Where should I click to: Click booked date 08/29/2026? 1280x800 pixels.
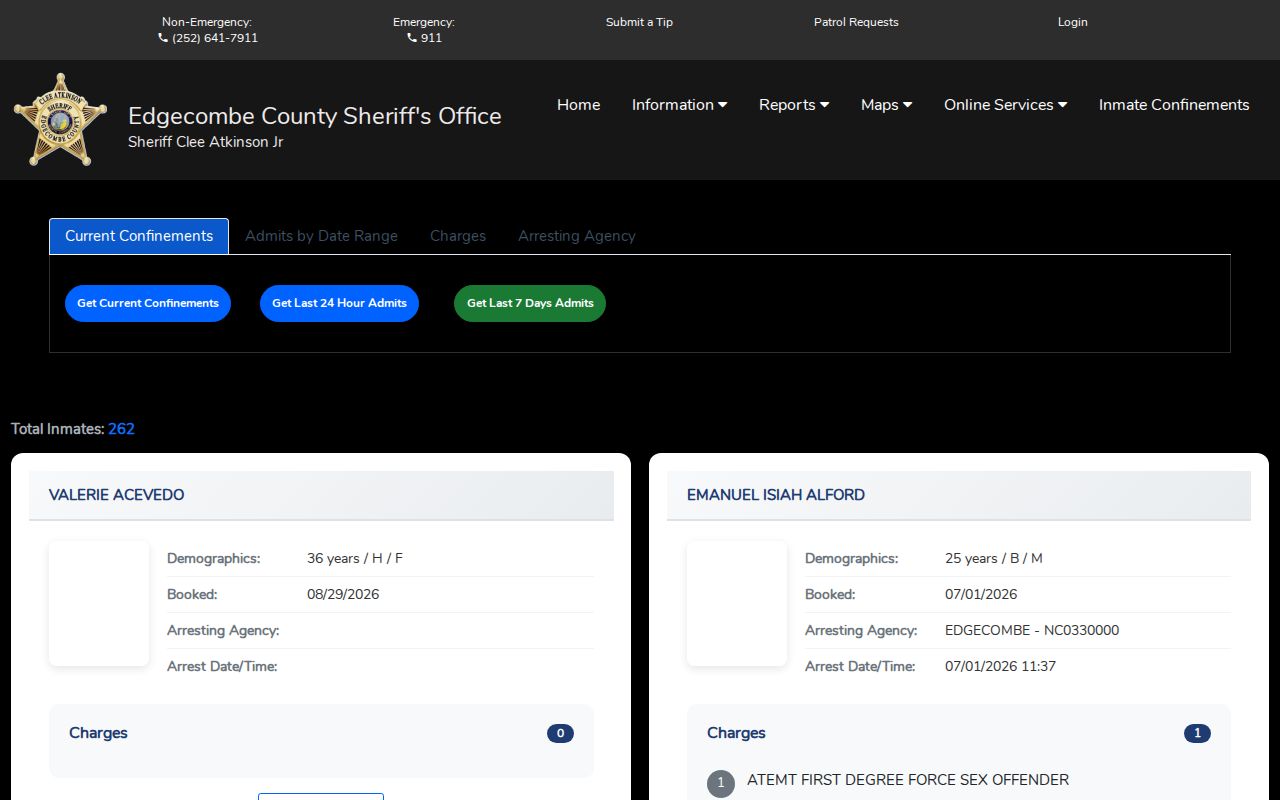click(343, 594)
